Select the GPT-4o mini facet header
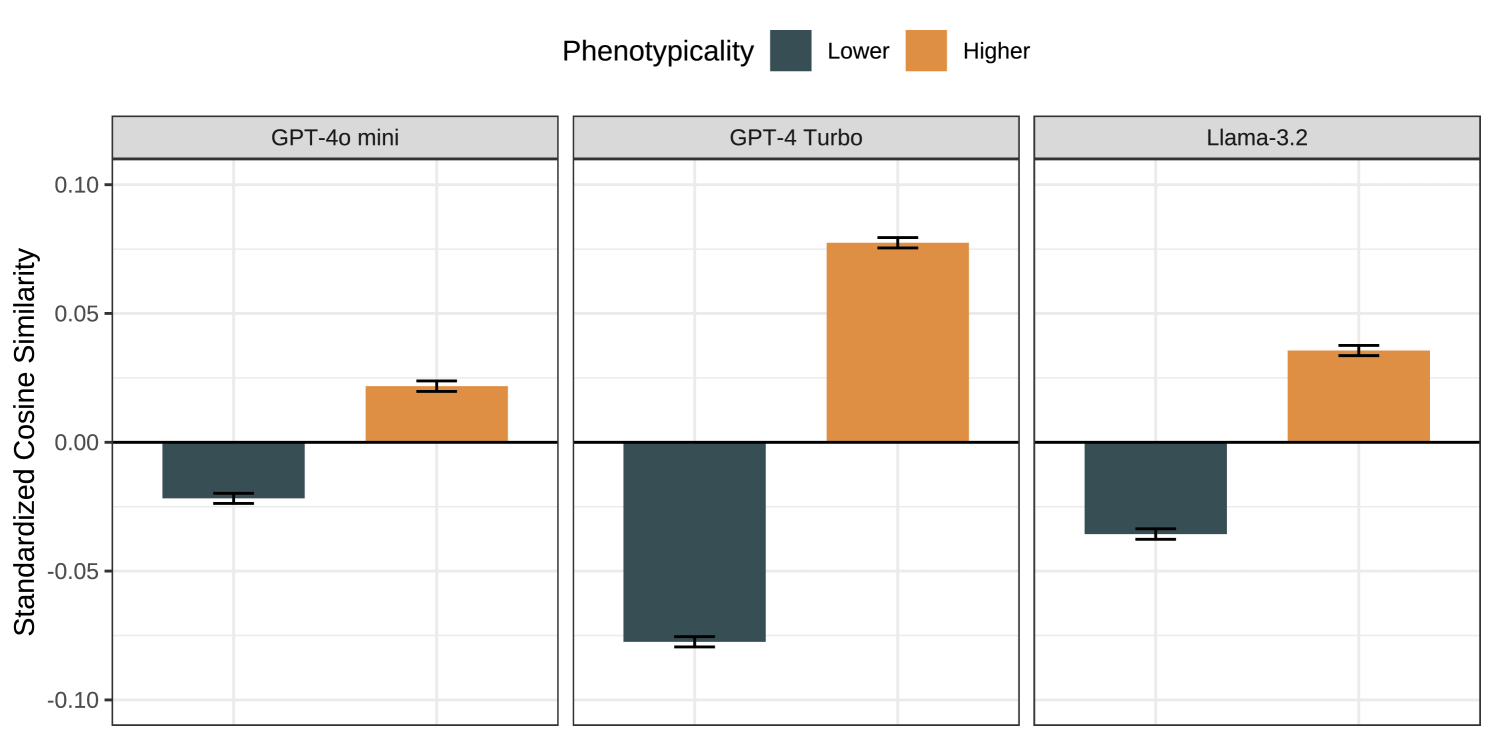 pos(335,138)
